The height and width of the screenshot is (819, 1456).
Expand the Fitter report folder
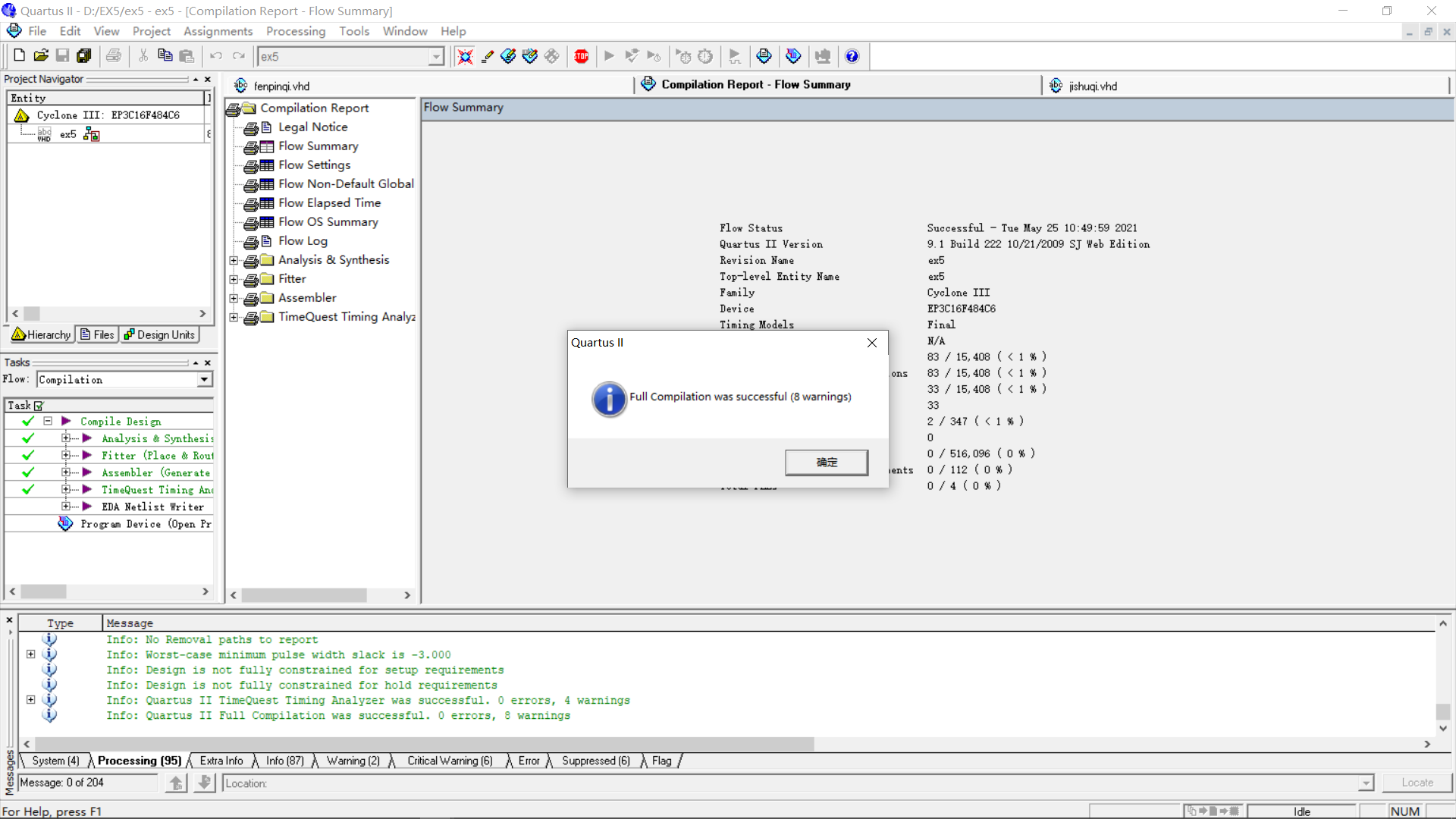coord(234,279)
